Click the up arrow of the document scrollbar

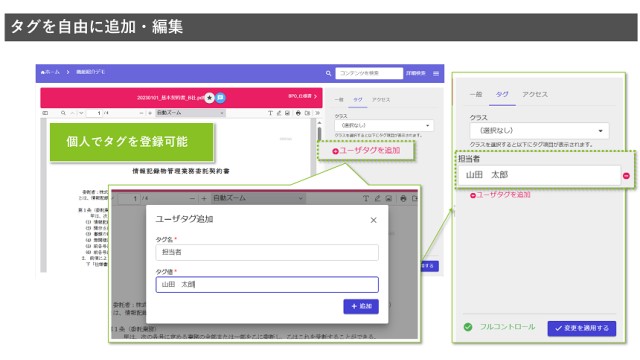[x=319, y=122]
